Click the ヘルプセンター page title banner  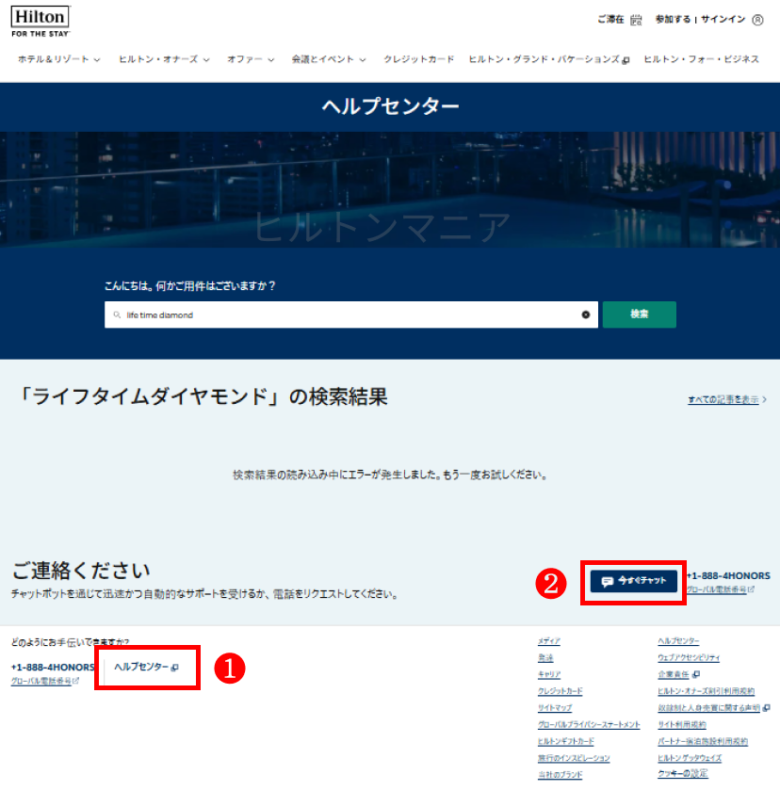[x=390, y=107]
